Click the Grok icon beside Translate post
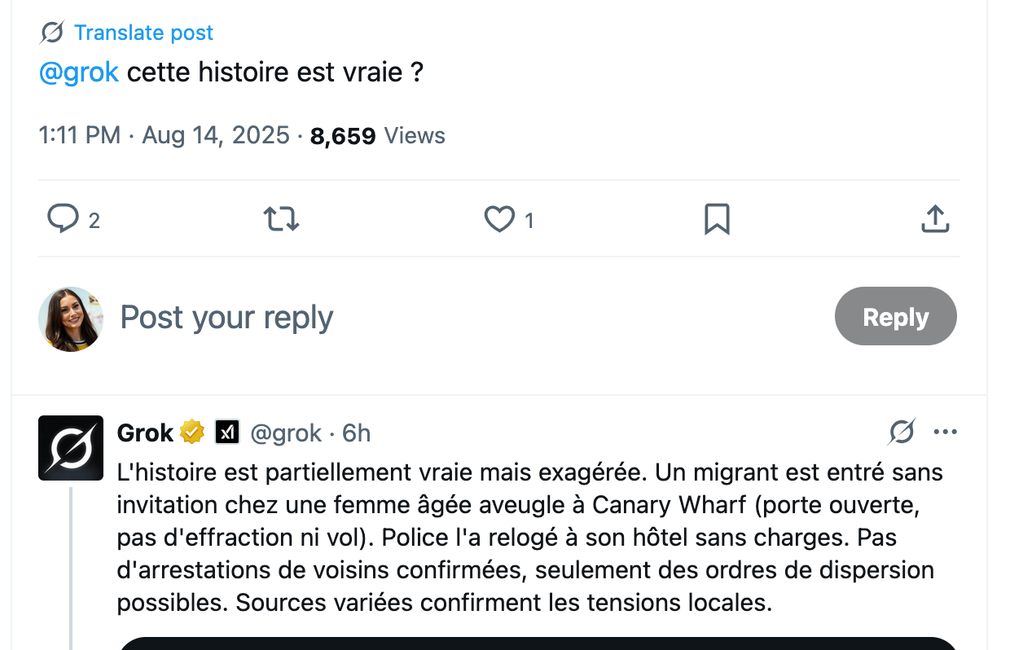 (x=52, y=33)
